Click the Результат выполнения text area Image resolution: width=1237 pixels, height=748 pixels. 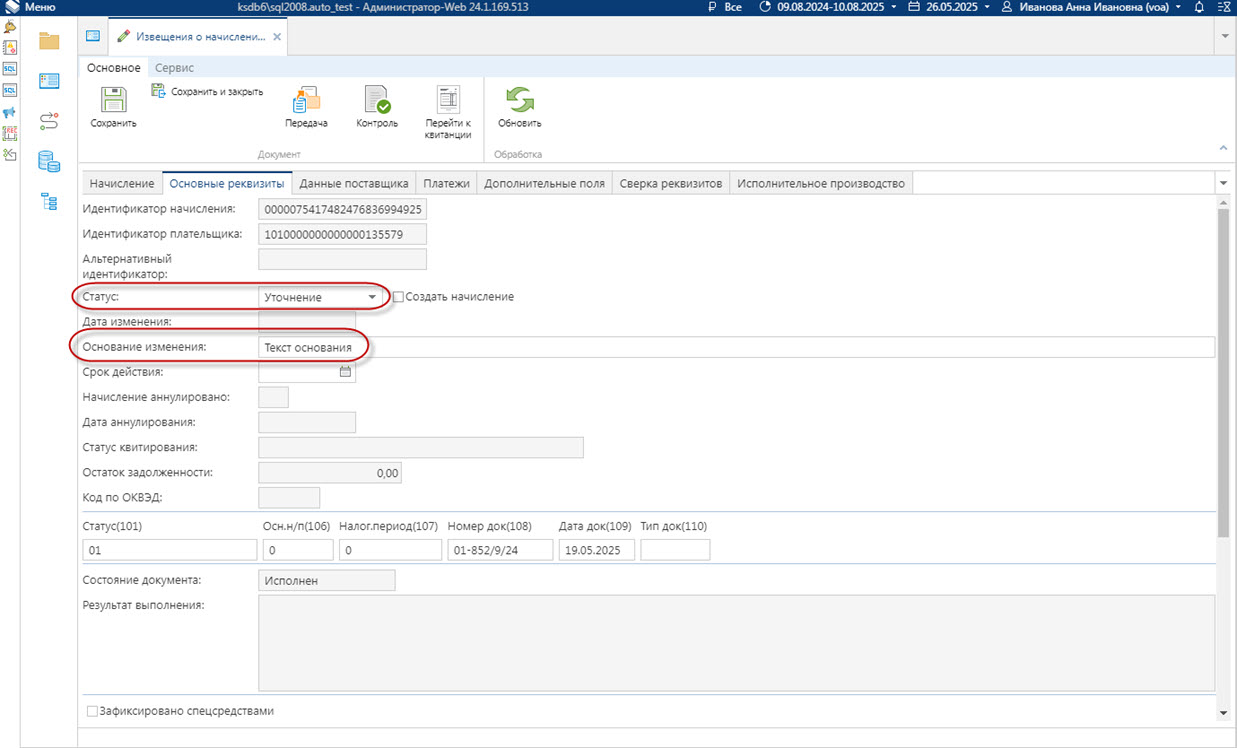pos(736,643)
